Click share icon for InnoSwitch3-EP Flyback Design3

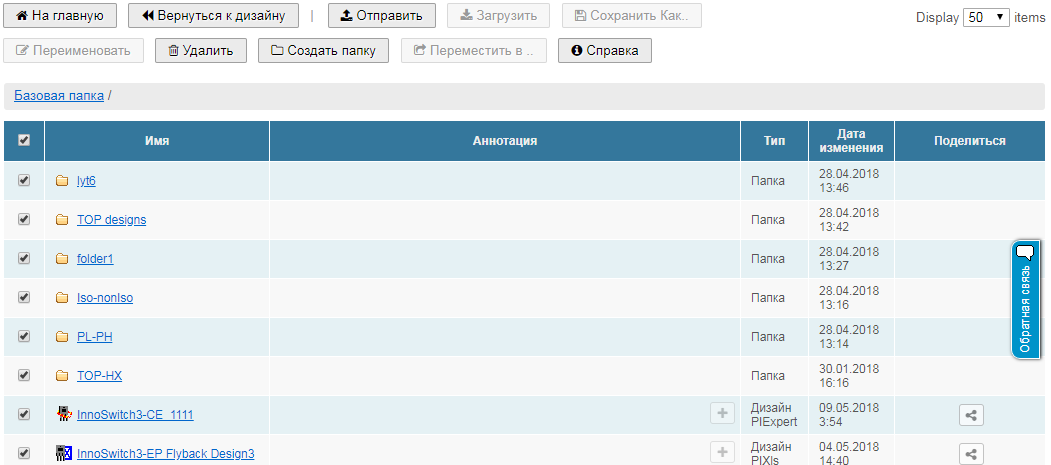point(971,453)
